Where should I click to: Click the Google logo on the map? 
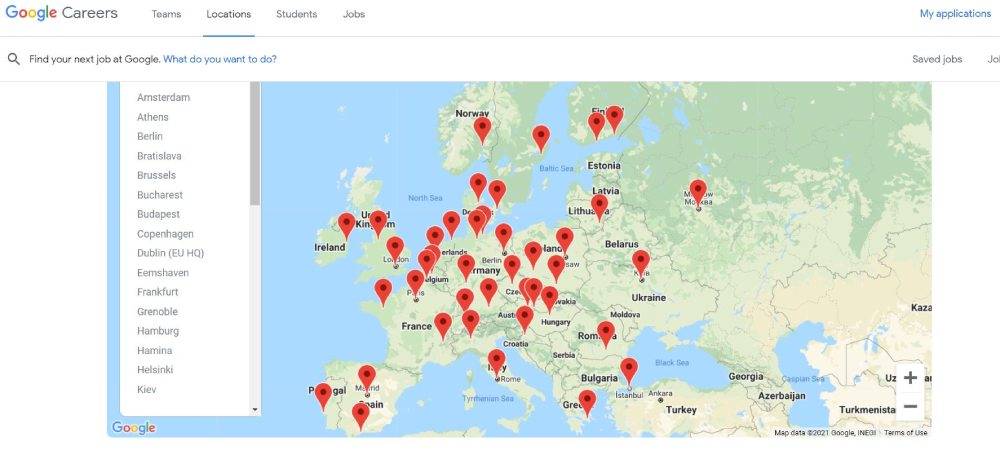coord(133,428)
